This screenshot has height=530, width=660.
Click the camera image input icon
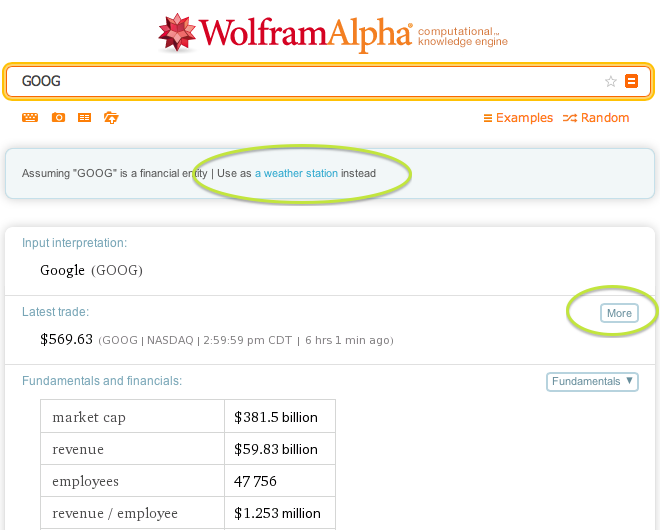click(x=59, y=117)
